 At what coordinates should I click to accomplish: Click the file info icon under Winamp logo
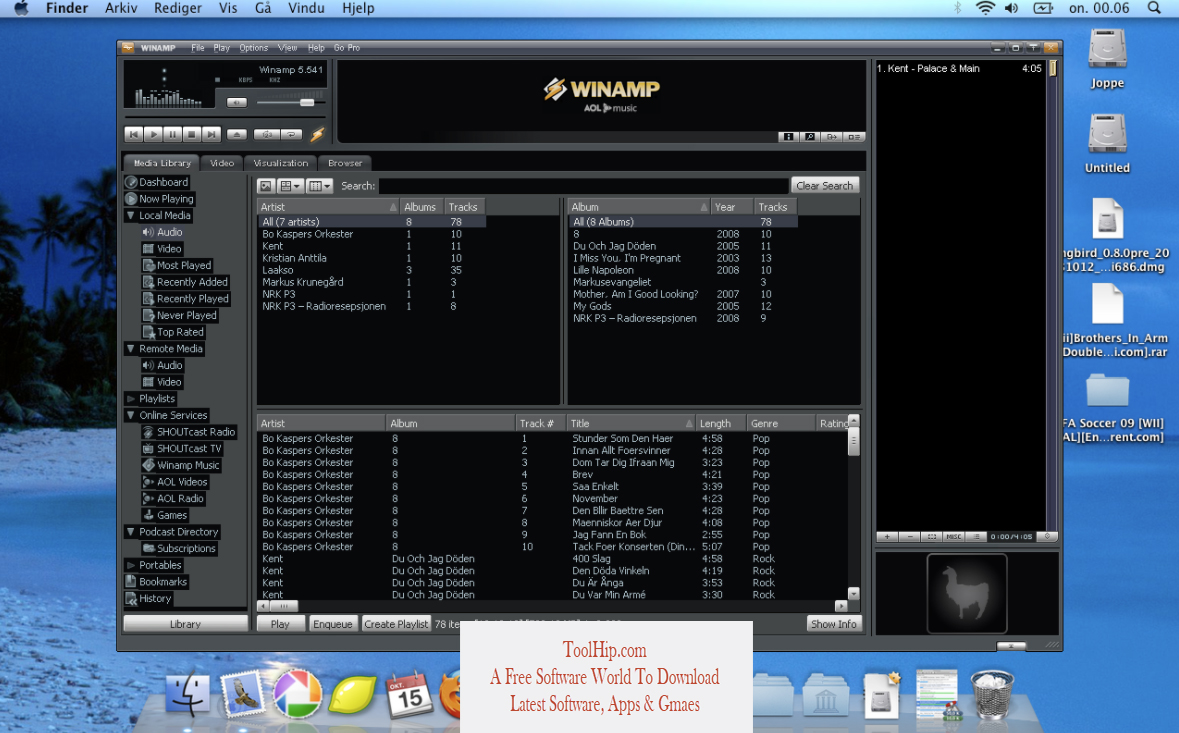pyautogui.click(x=789, y=137)
